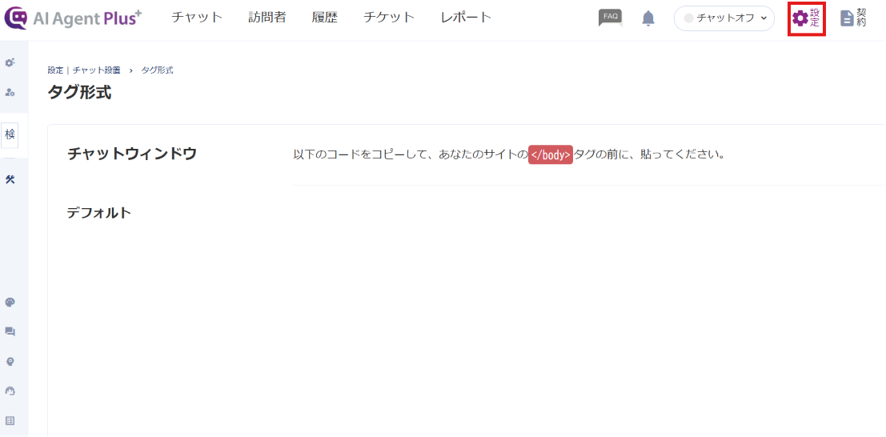Open the チケット menu
The height and width of the screenshot is (437, 886).
(389, 18)
